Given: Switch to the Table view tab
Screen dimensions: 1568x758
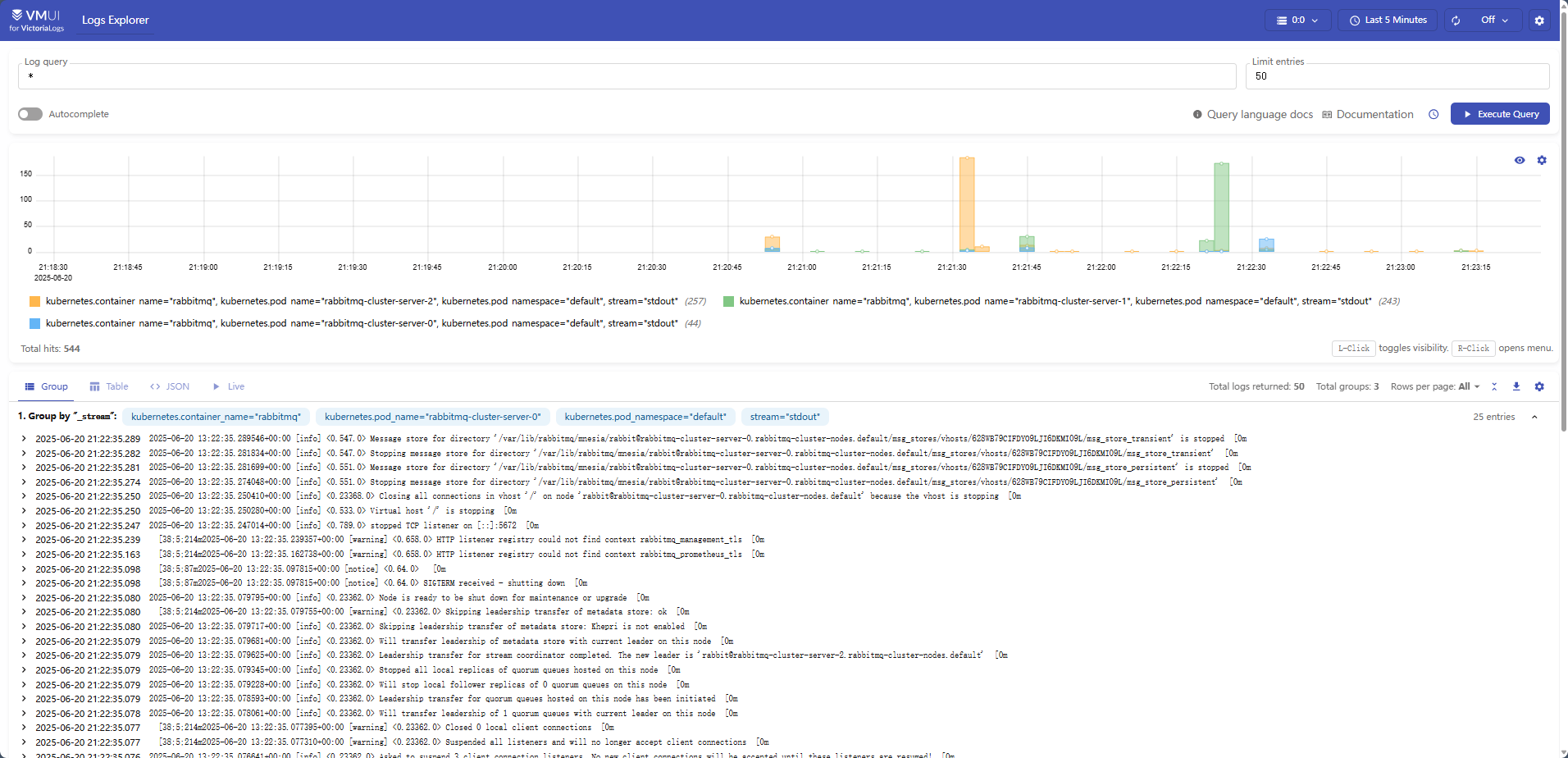Looking at the screenshot, I should [109, 386].
